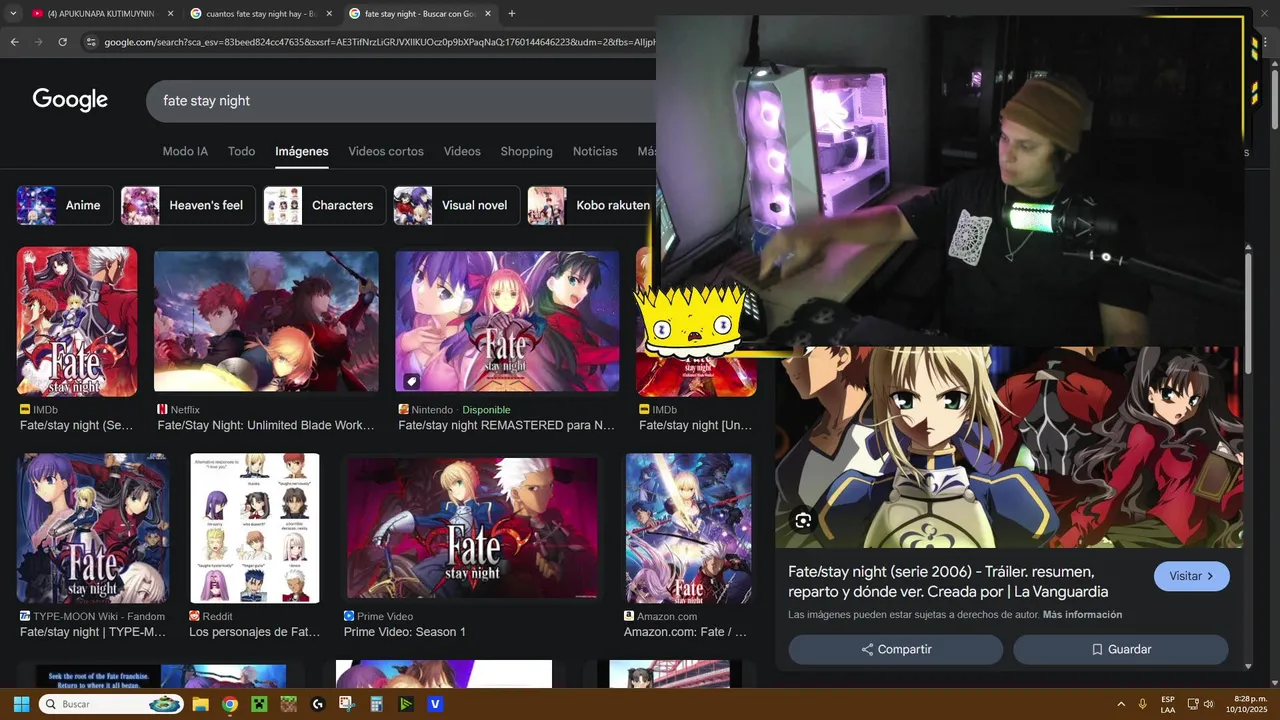The height and width of the screenshot is (720, 1280).
Task: Click the preview panel scrollbar down arrow
Action: pos(1248,666)
